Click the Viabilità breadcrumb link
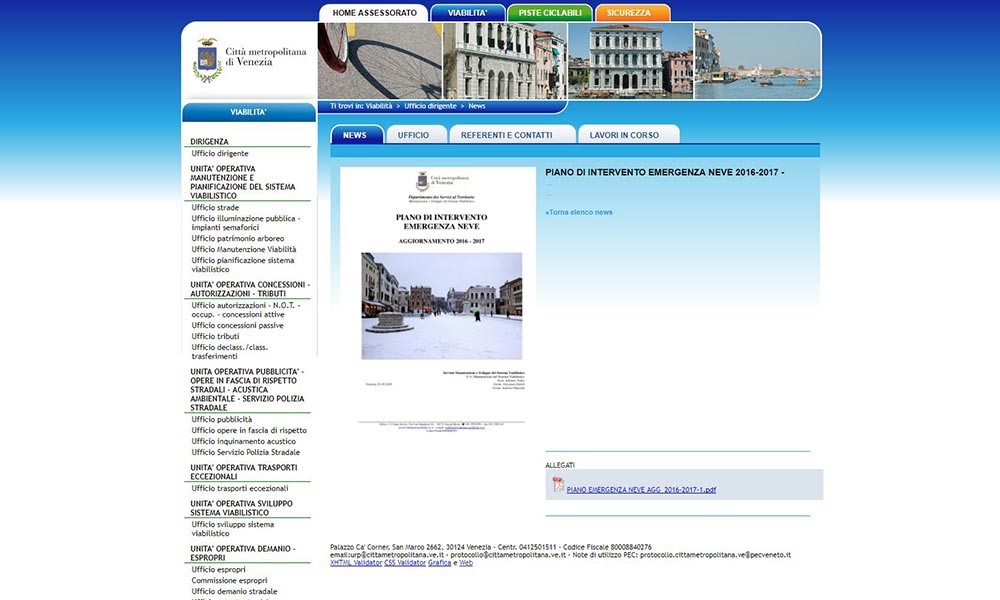Image resolution: width=1000 pixels, height=600 pixels. tap(379, 106)
